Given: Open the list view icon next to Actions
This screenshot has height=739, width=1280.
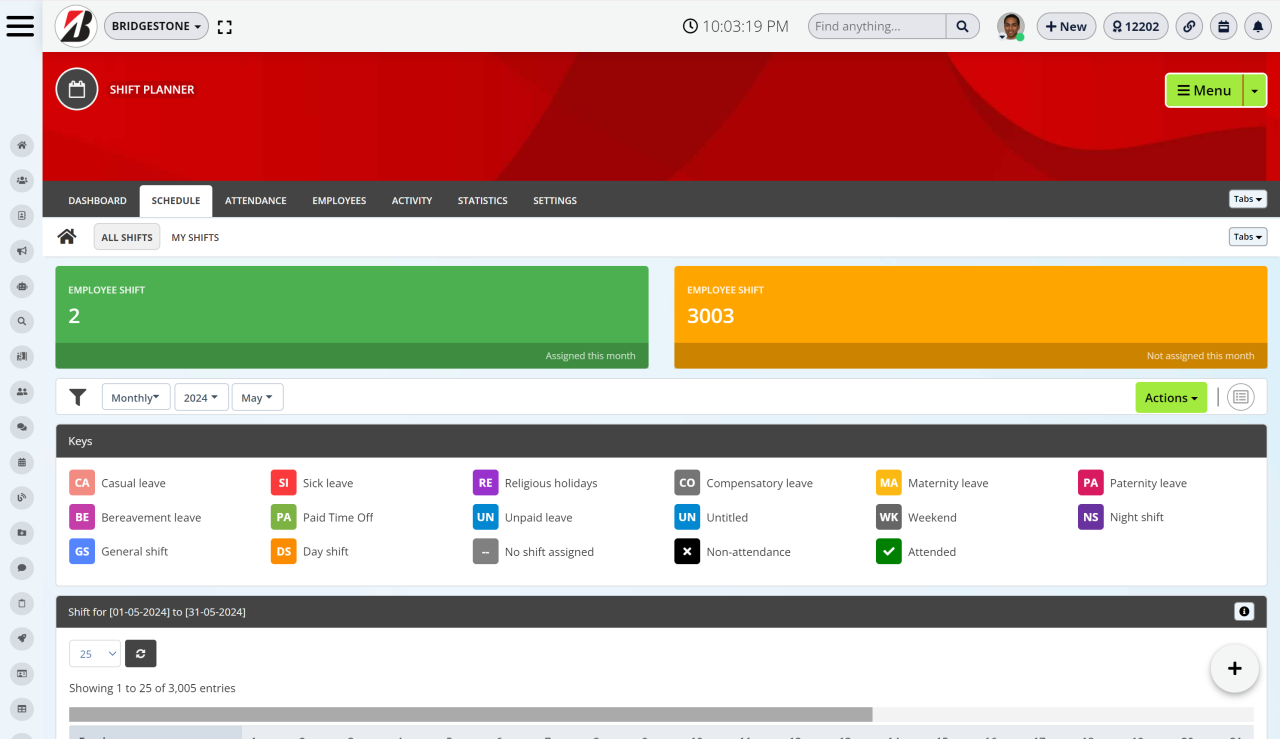Looking at the screenshot, I should (x=1240, y=397).
